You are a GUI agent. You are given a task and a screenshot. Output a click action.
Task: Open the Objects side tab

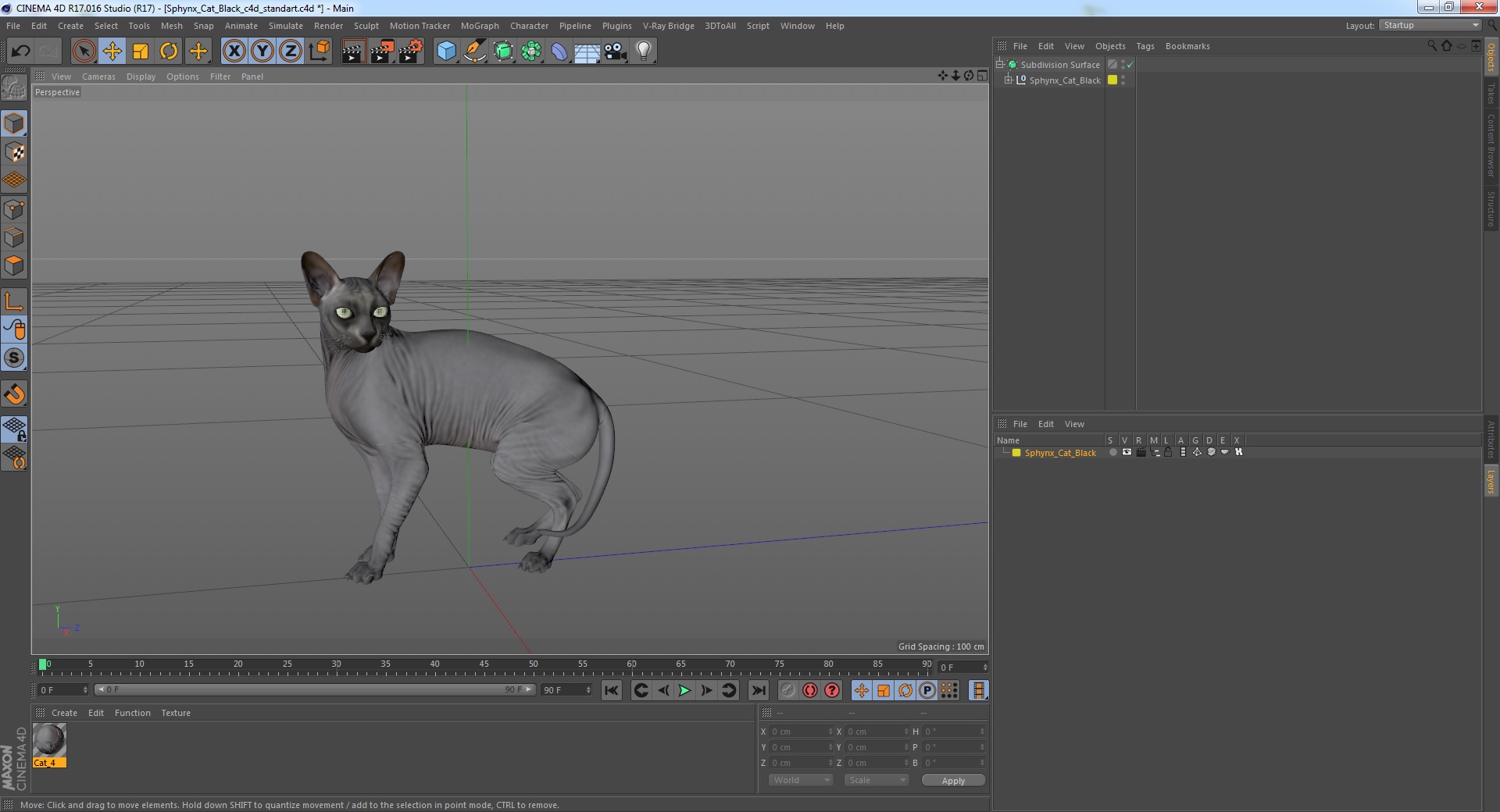1491,57
